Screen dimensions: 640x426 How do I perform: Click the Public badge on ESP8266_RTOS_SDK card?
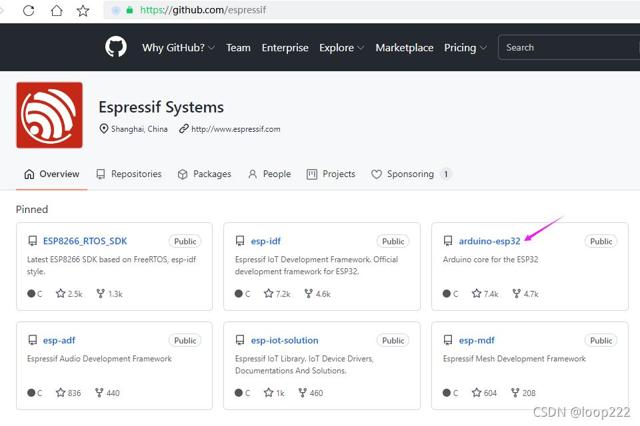[x=185, y=241]
